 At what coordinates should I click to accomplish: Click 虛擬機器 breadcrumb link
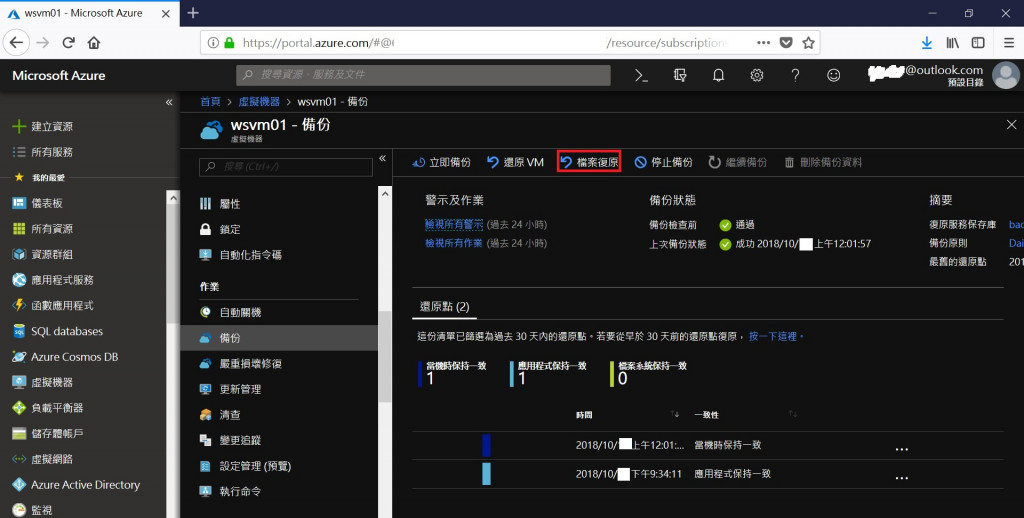pos(259,102)
